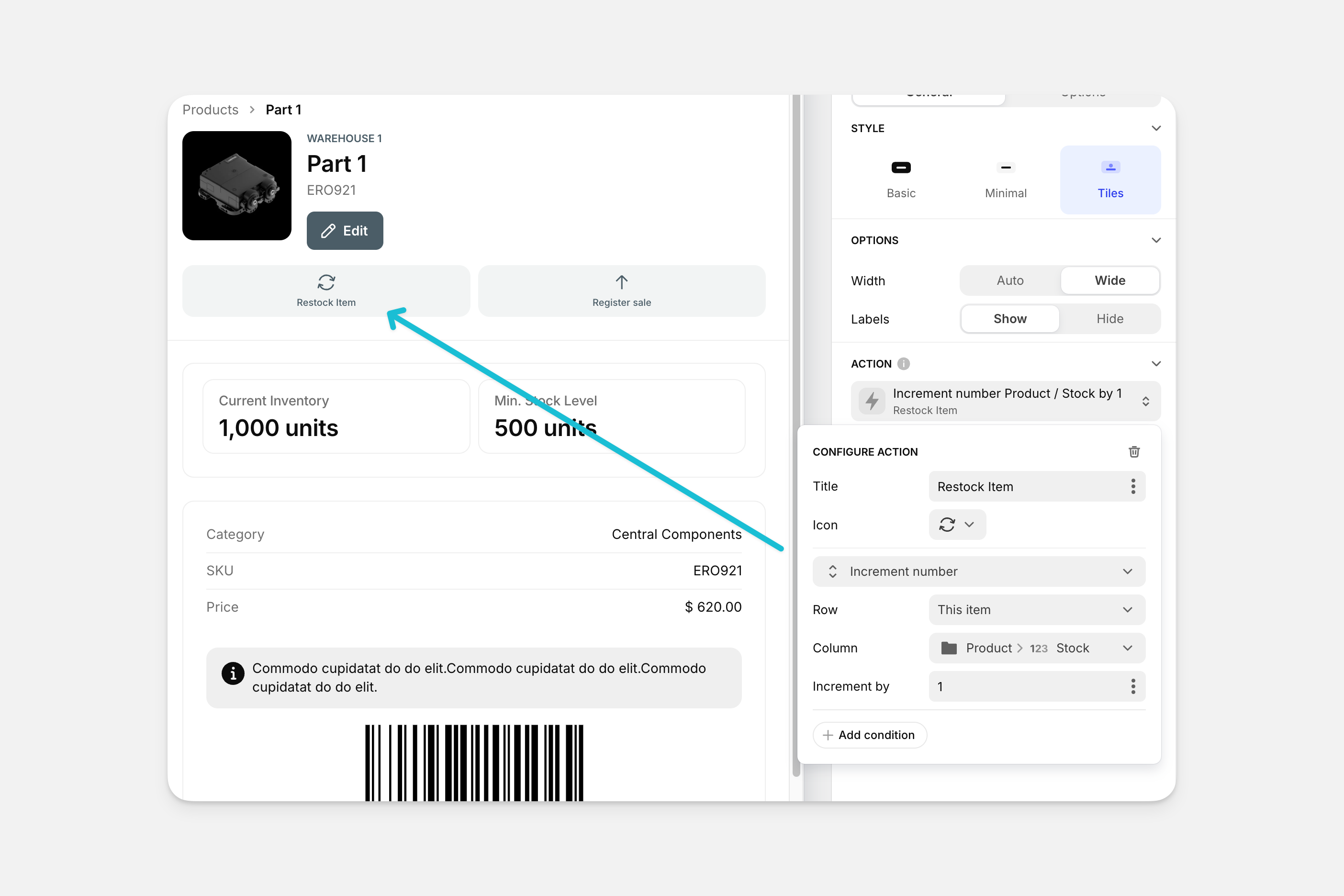Click the Current Inventory card

[x=336, y=416]
